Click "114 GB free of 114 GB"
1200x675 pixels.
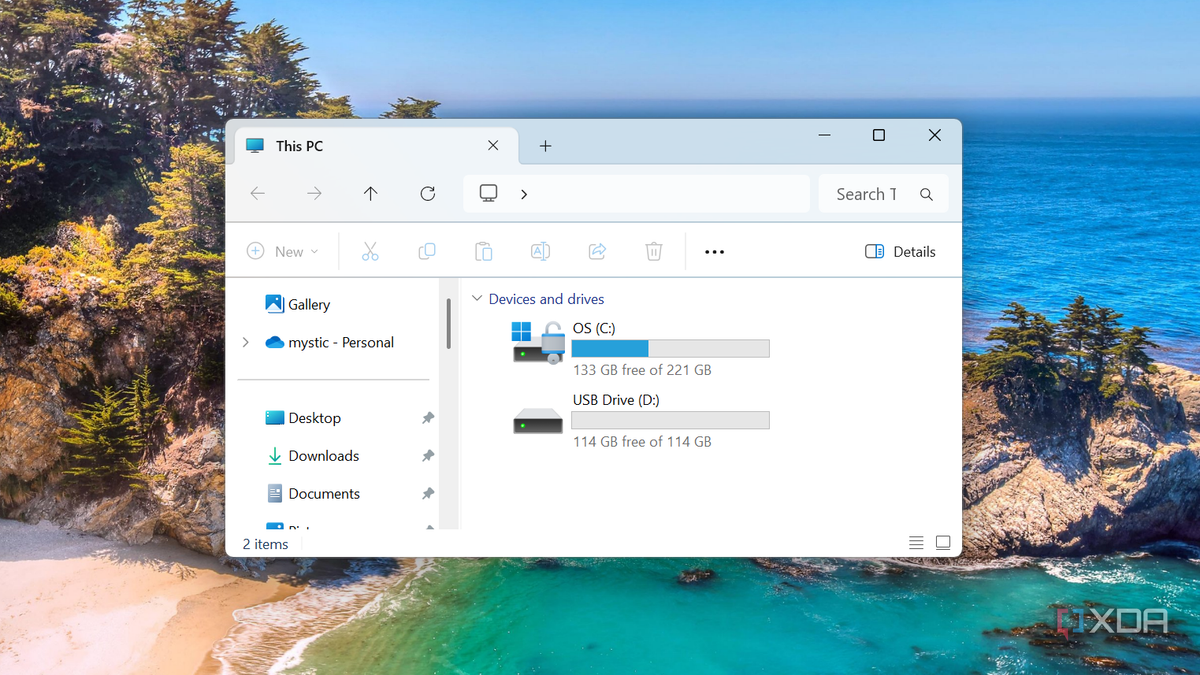point(642,442)
